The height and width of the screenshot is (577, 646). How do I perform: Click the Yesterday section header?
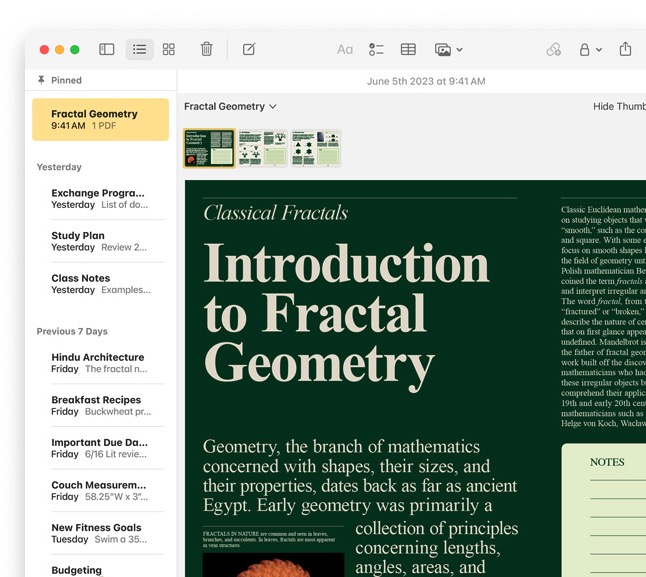[x=59, y=167]
